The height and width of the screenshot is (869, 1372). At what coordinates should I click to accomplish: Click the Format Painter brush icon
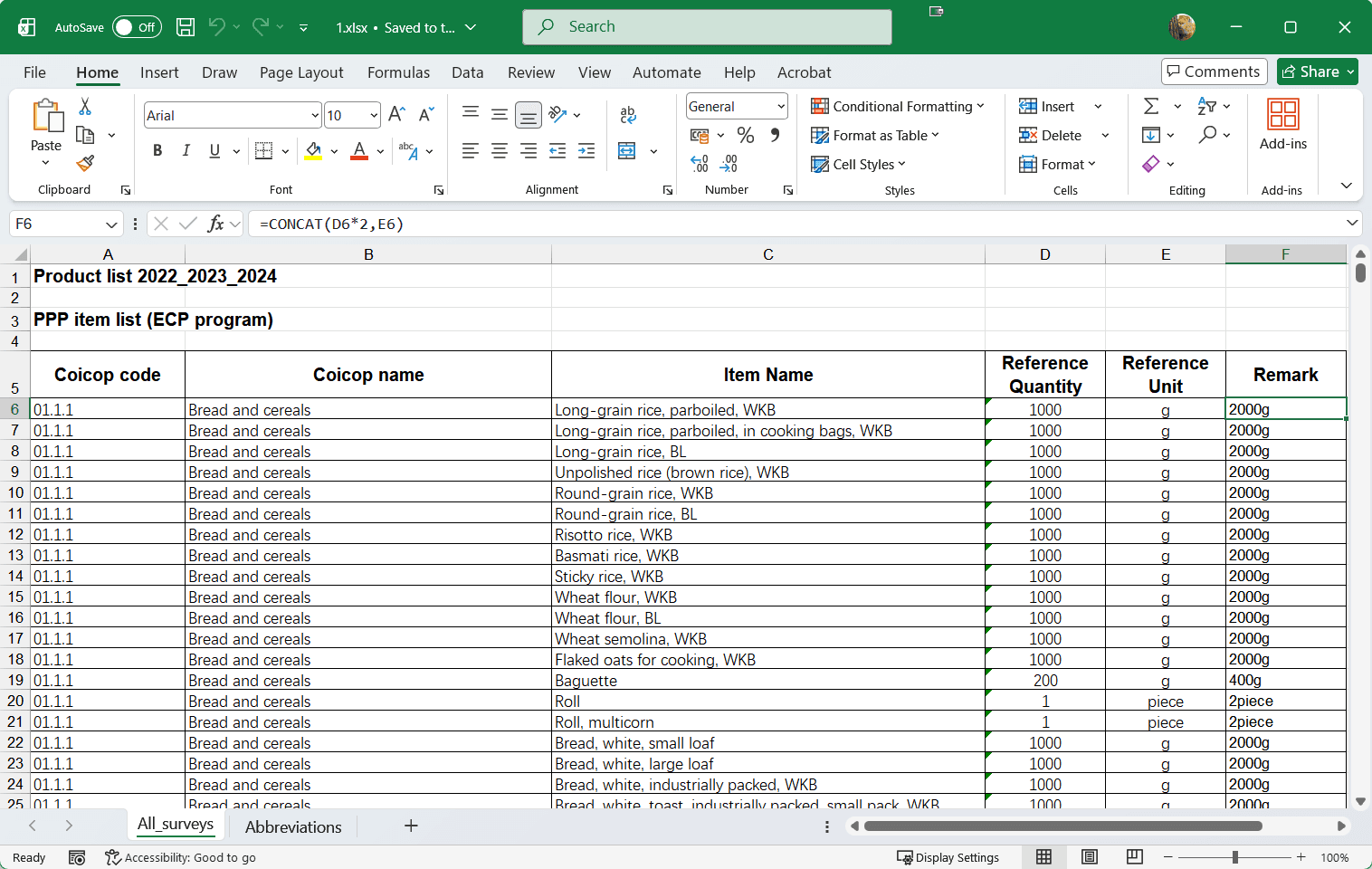pos(85,164)
